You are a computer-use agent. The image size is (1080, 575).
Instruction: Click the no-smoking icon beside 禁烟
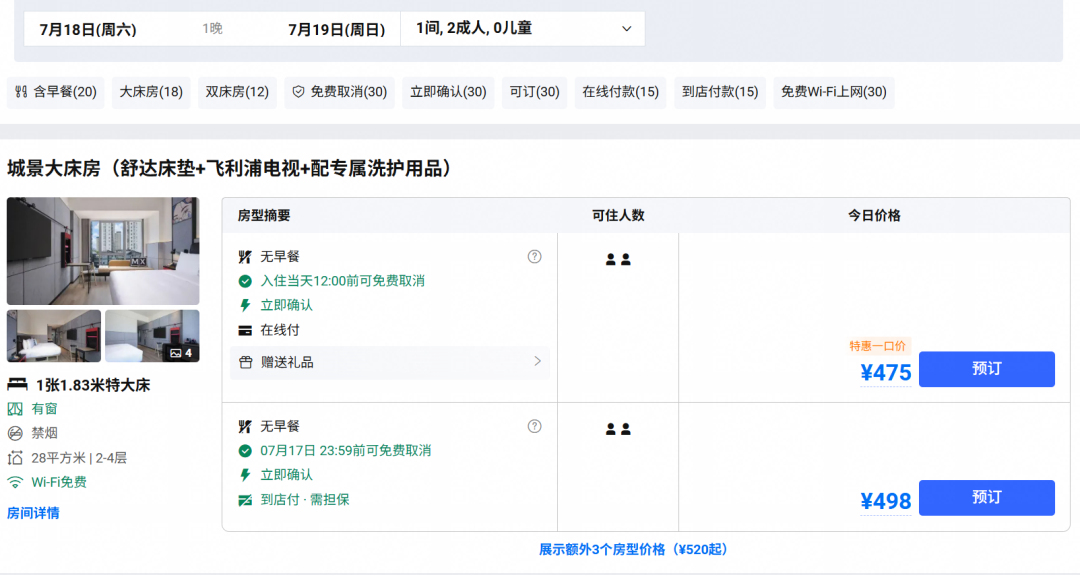[15, 433]
